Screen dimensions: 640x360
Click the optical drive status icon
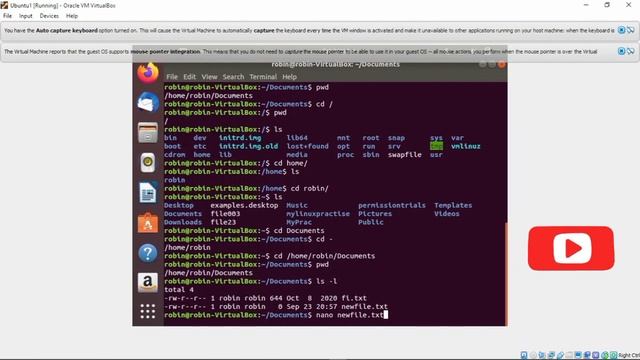(x=533, y=355)
